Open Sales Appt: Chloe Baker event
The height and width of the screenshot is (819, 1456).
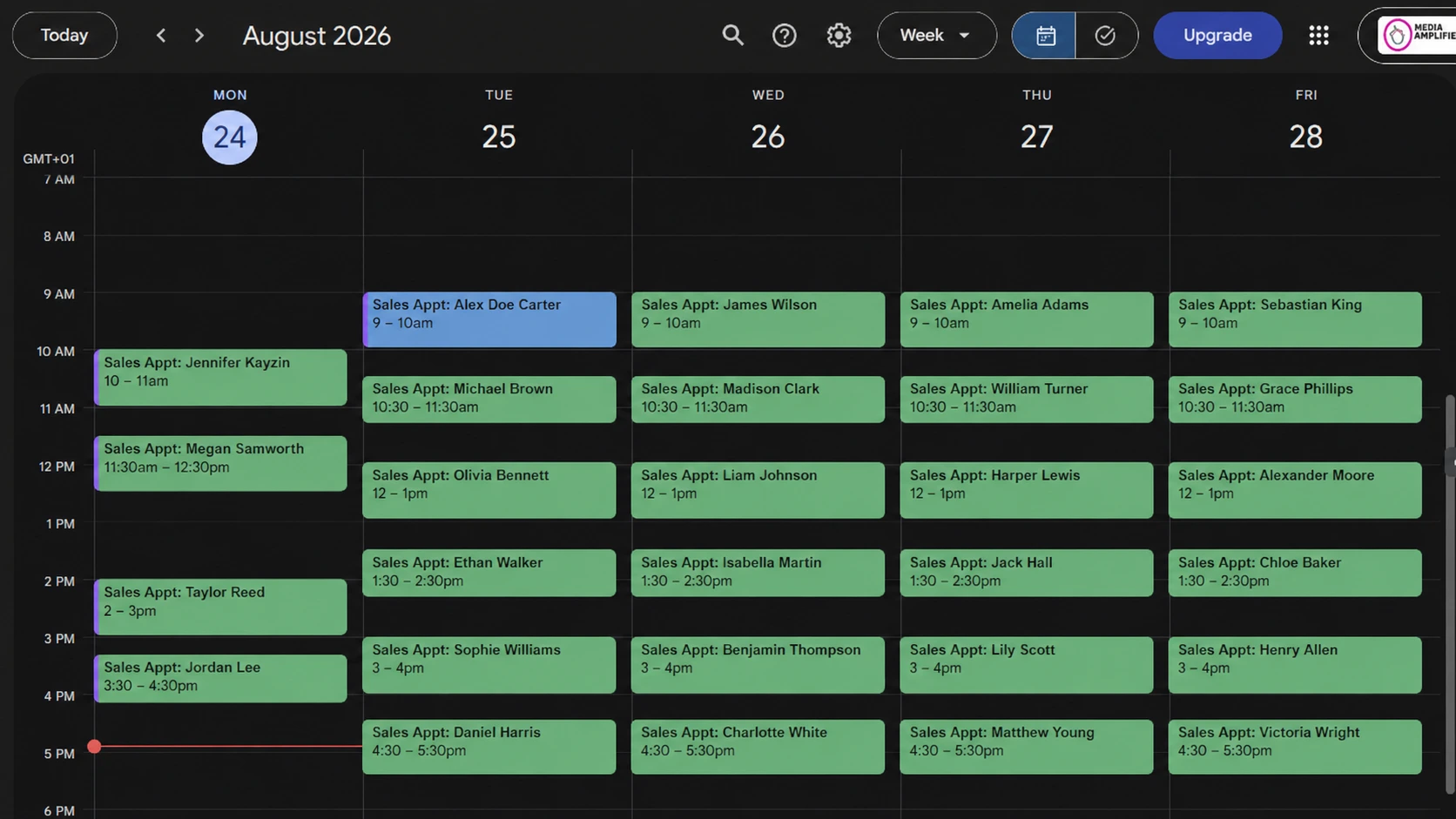pos(1296,573)
